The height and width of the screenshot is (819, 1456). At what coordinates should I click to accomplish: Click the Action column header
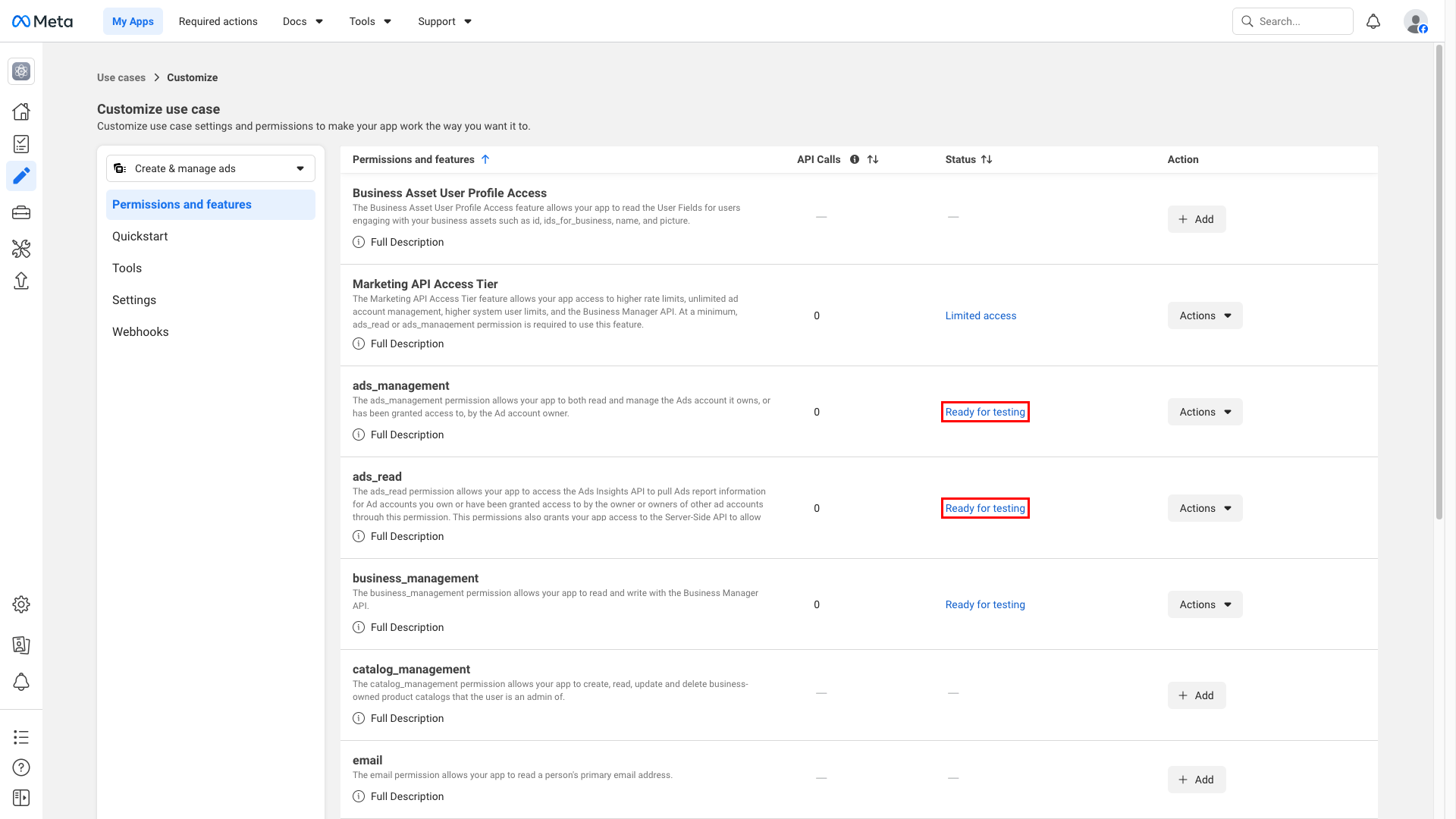coord(1183,159)
